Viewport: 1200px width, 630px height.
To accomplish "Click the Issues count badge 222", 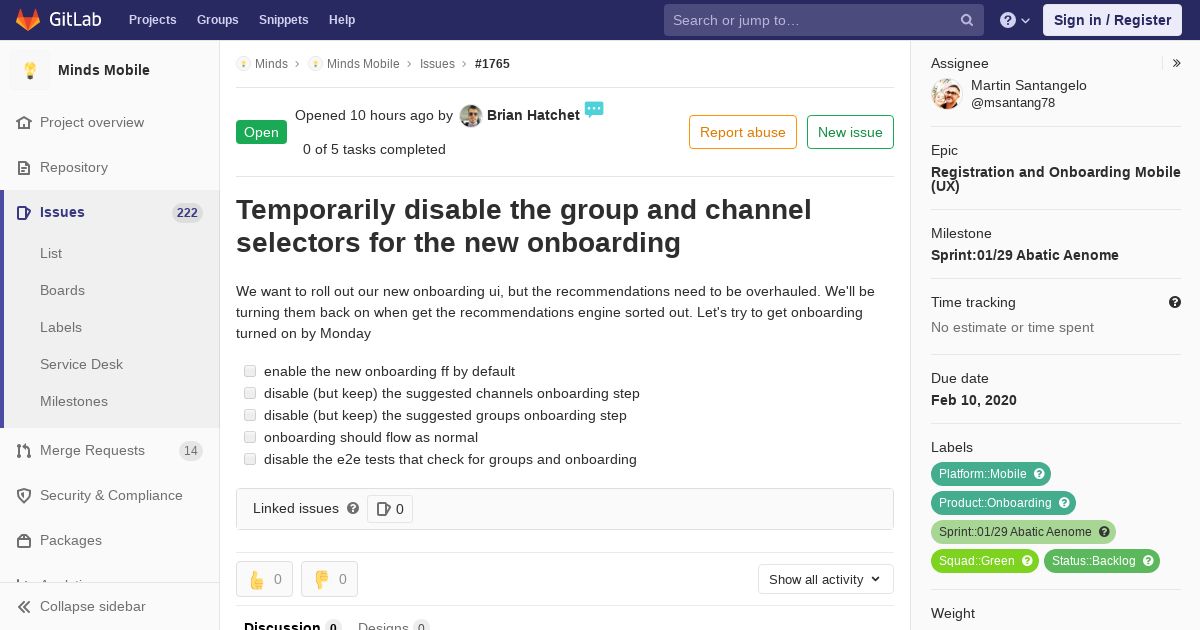I will pos(187,212).
